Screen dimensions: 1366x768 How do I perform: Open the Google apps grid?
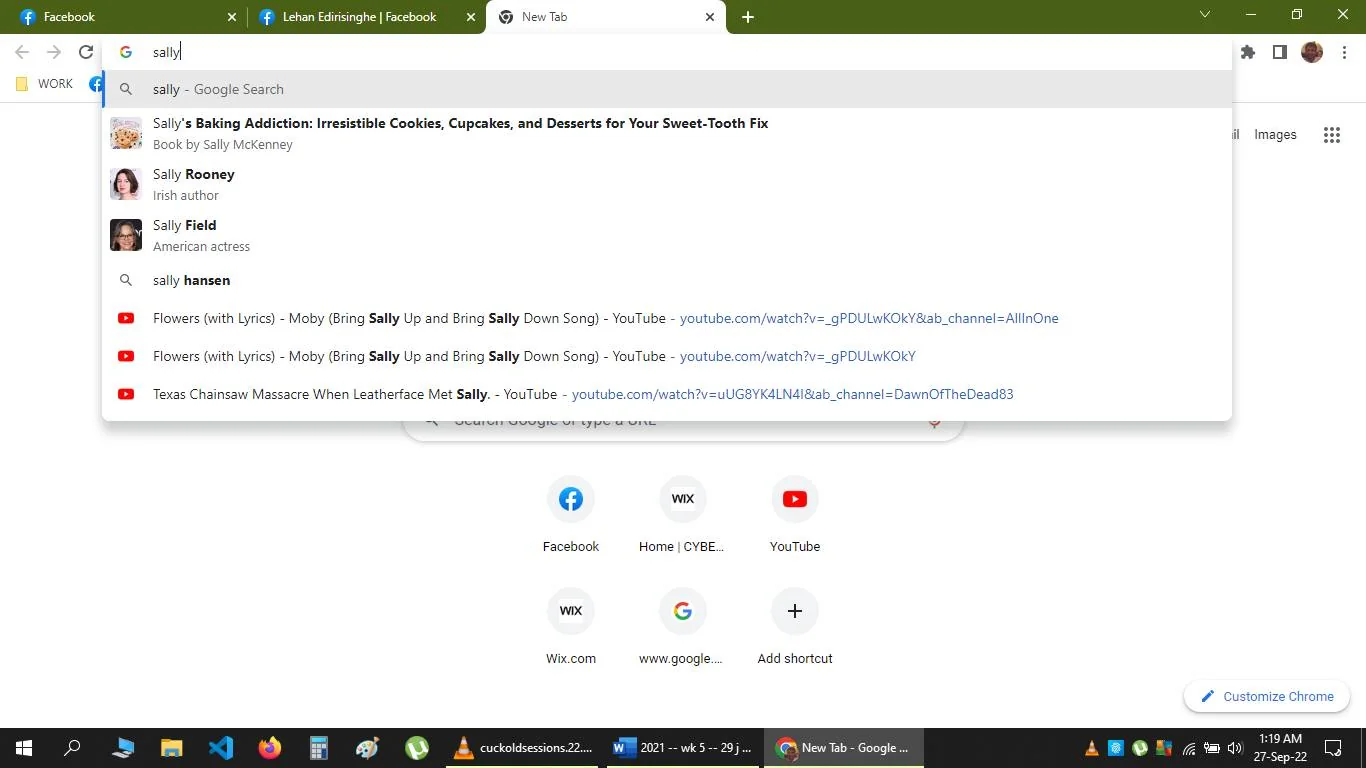(1332, 135)
